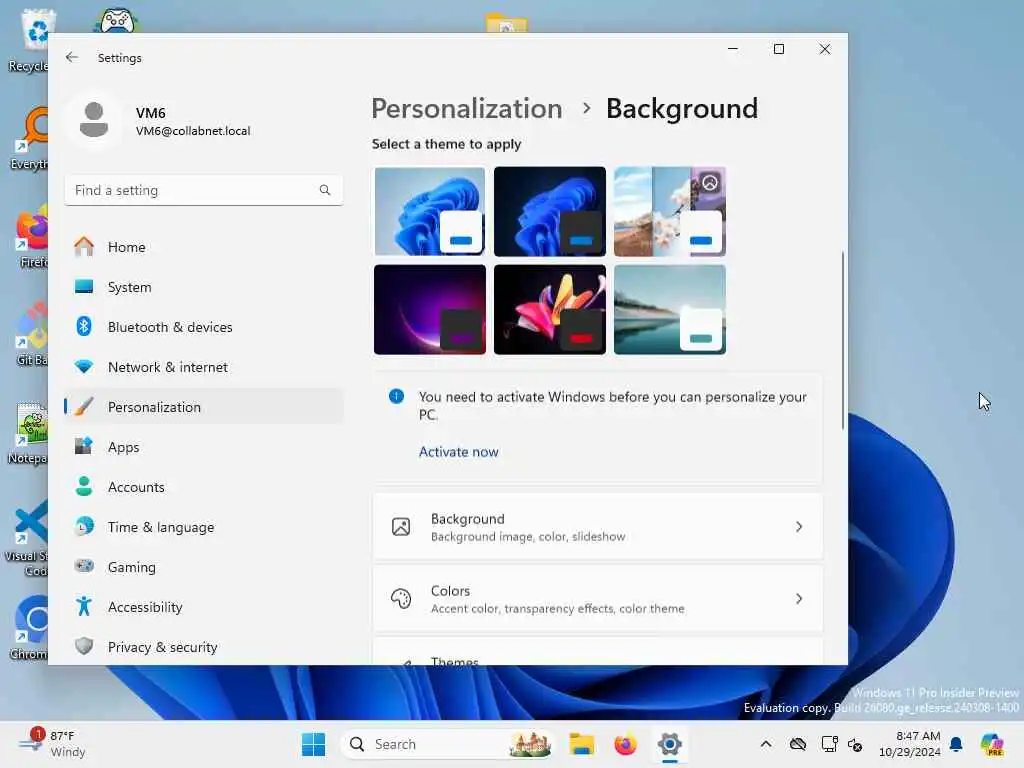Image resolution: width=1024 pixels, height=768 pixels.
Task: Click the VM6 user avatar icon
Action: click(94, 120)
